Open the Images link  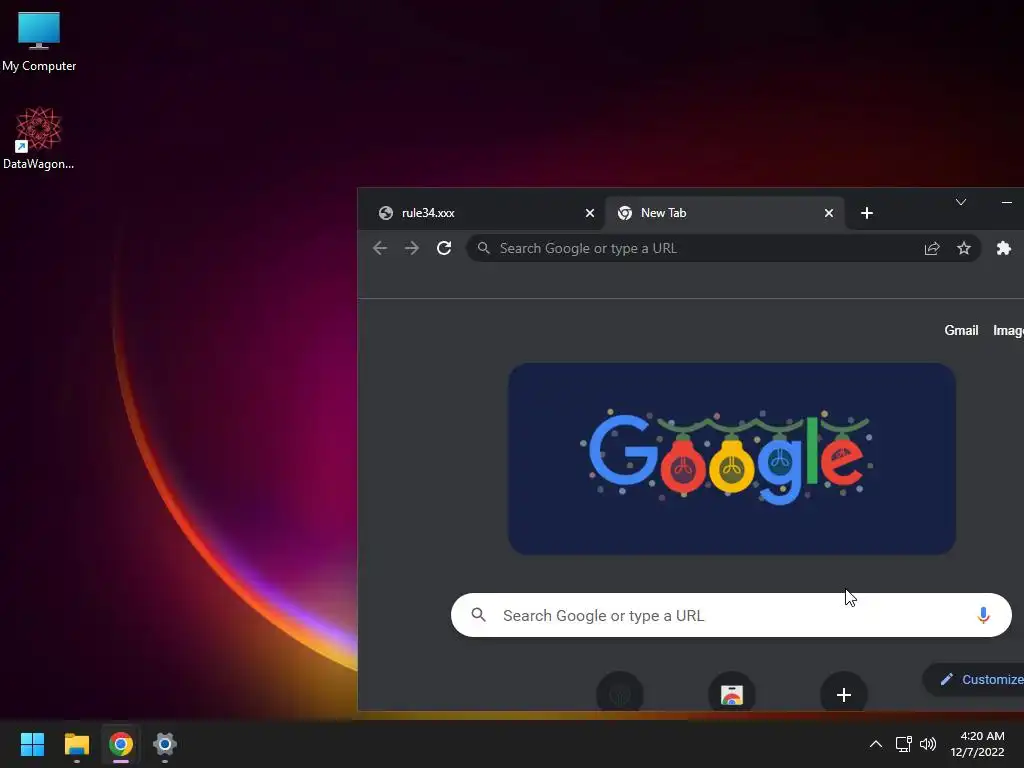tap(1008, 330)
